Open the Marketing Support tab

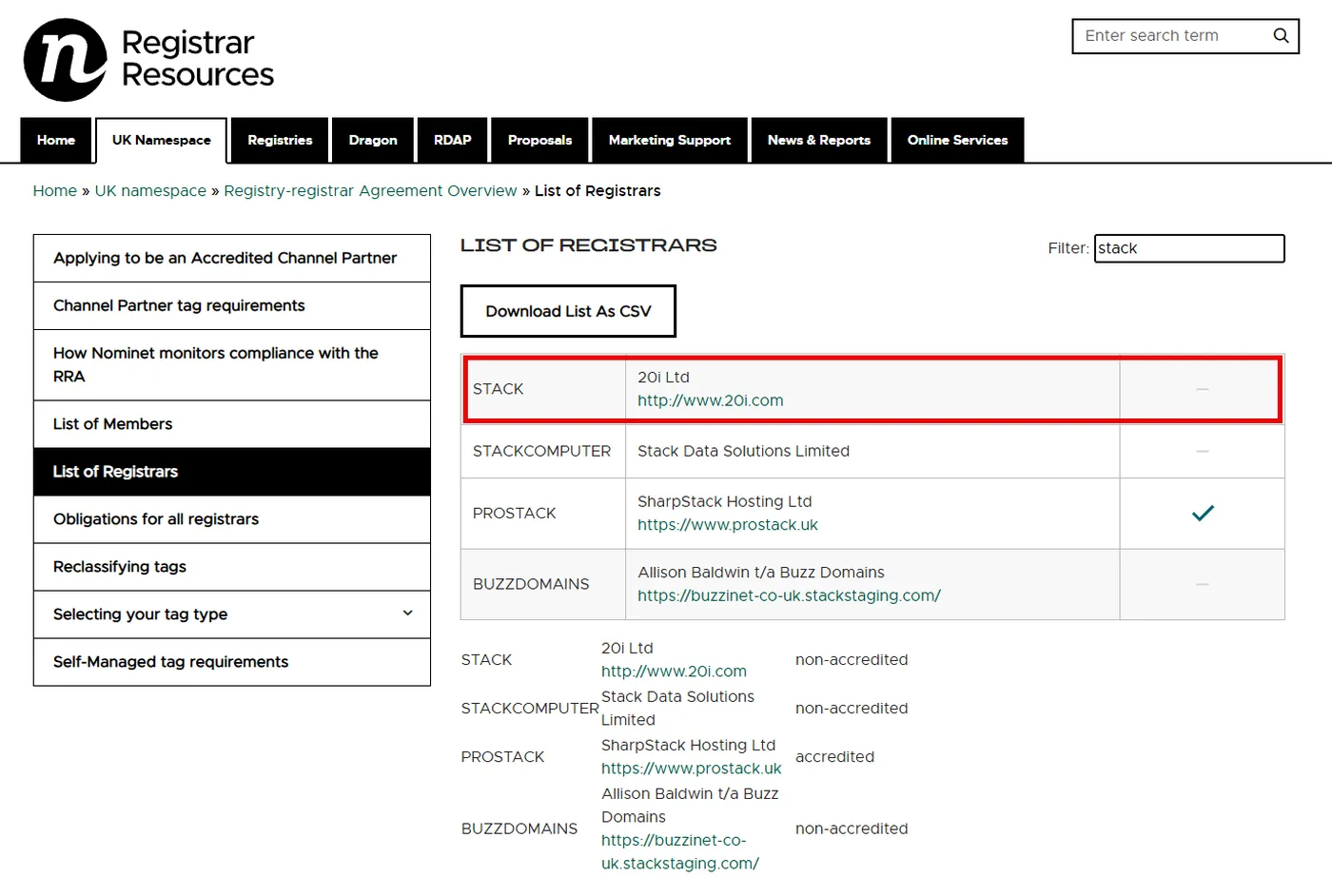pos(670,140)
